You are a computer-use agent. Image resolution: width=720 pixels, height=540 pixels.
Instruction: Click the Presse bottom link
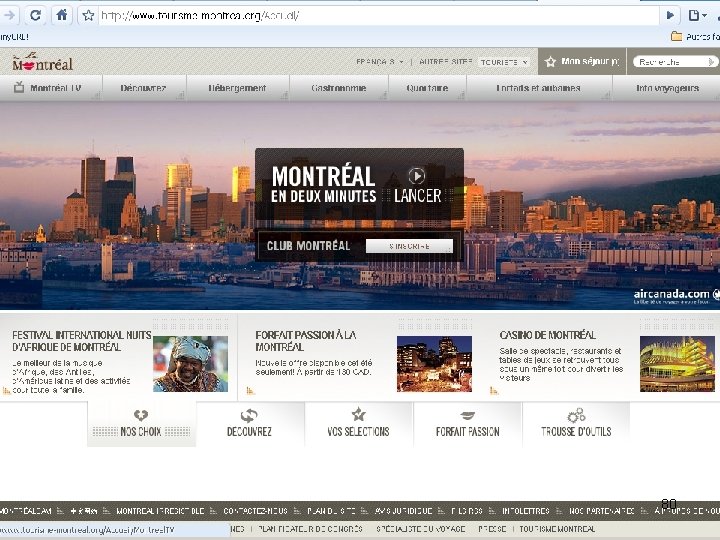coord(492,529)
